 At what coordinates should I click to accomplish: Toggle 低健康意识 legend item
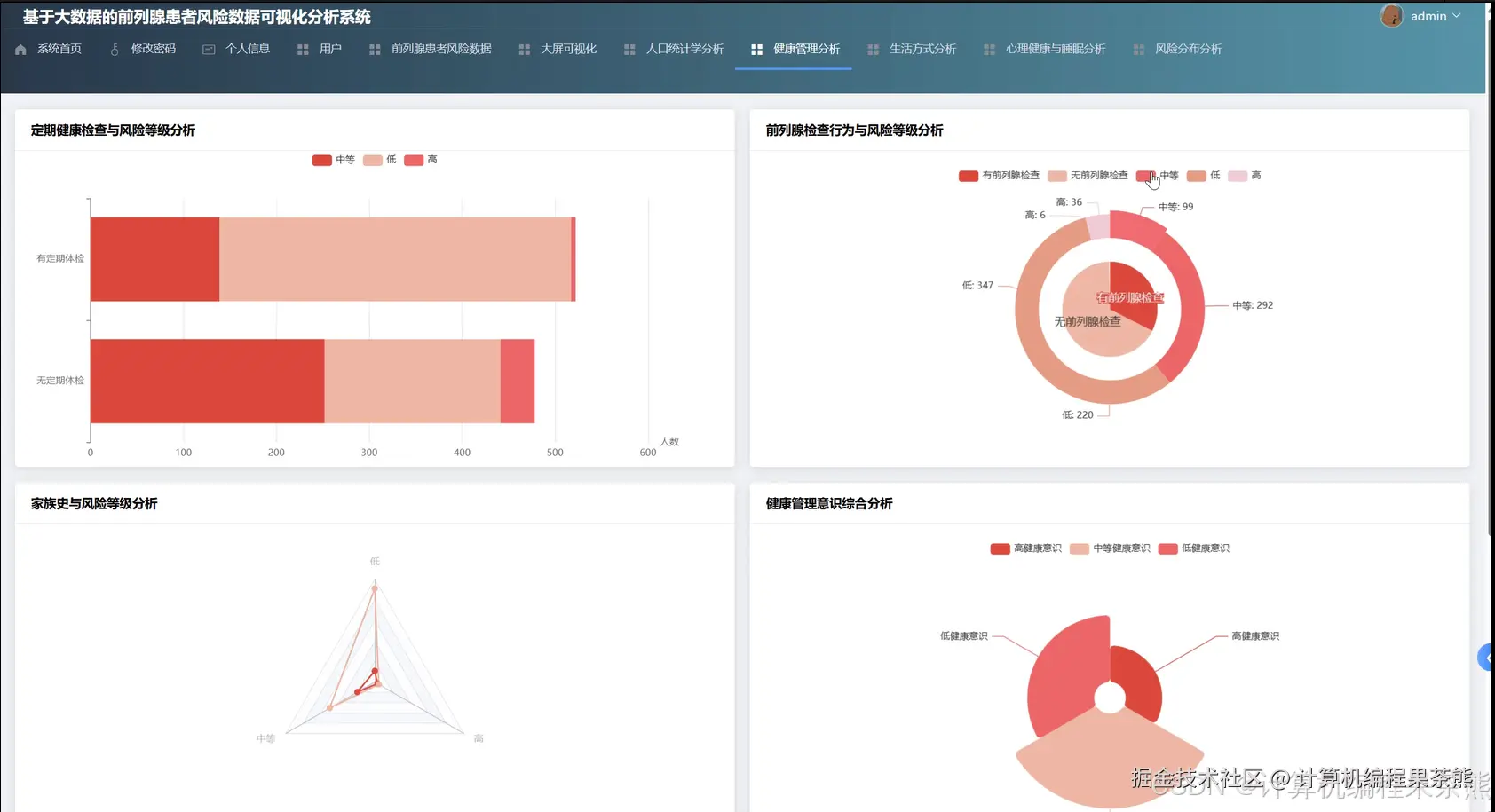[x=1194, y=548]
